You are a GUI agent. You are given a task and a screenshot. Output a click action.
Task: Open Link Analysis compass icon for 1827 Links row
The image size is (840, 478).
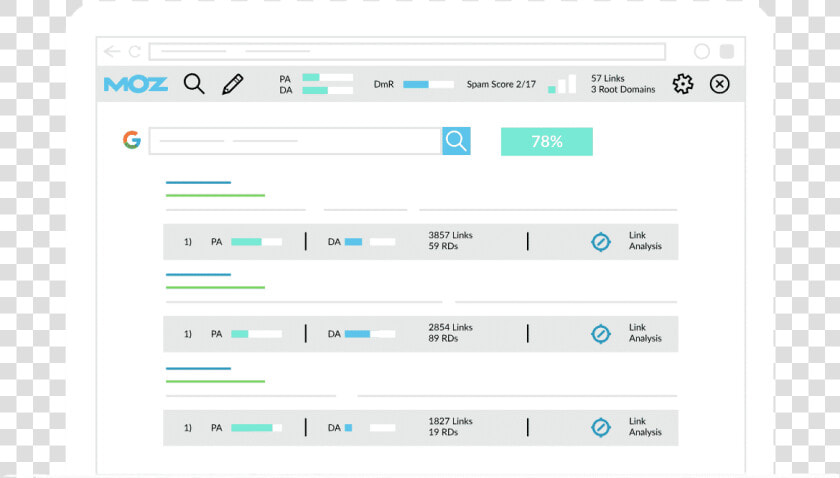click(601, 428)
